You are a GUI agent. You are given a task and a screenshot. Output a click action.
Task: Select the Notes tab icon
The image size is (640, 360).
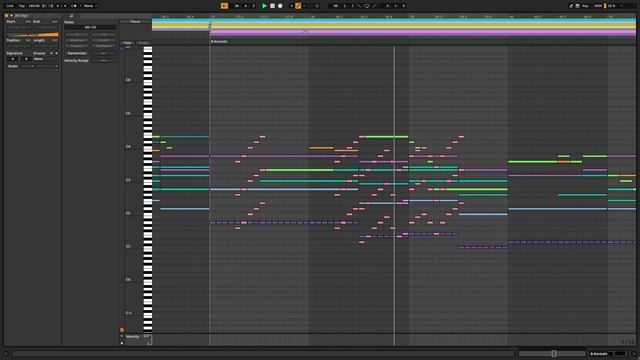click(x=71, y=16)
